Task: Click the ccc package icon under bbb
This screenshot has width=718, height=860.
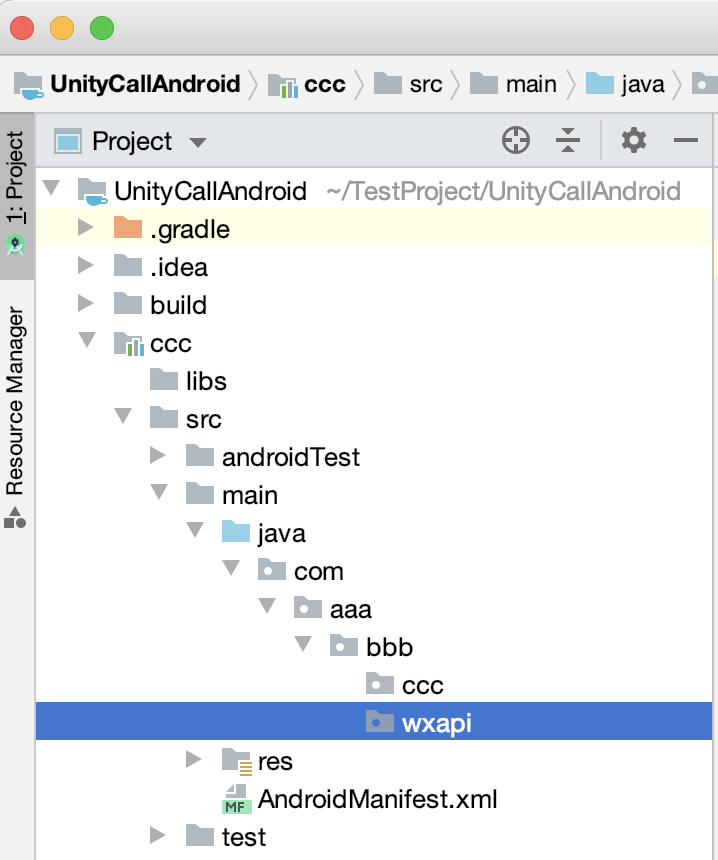Action: [x=380, y=683]
